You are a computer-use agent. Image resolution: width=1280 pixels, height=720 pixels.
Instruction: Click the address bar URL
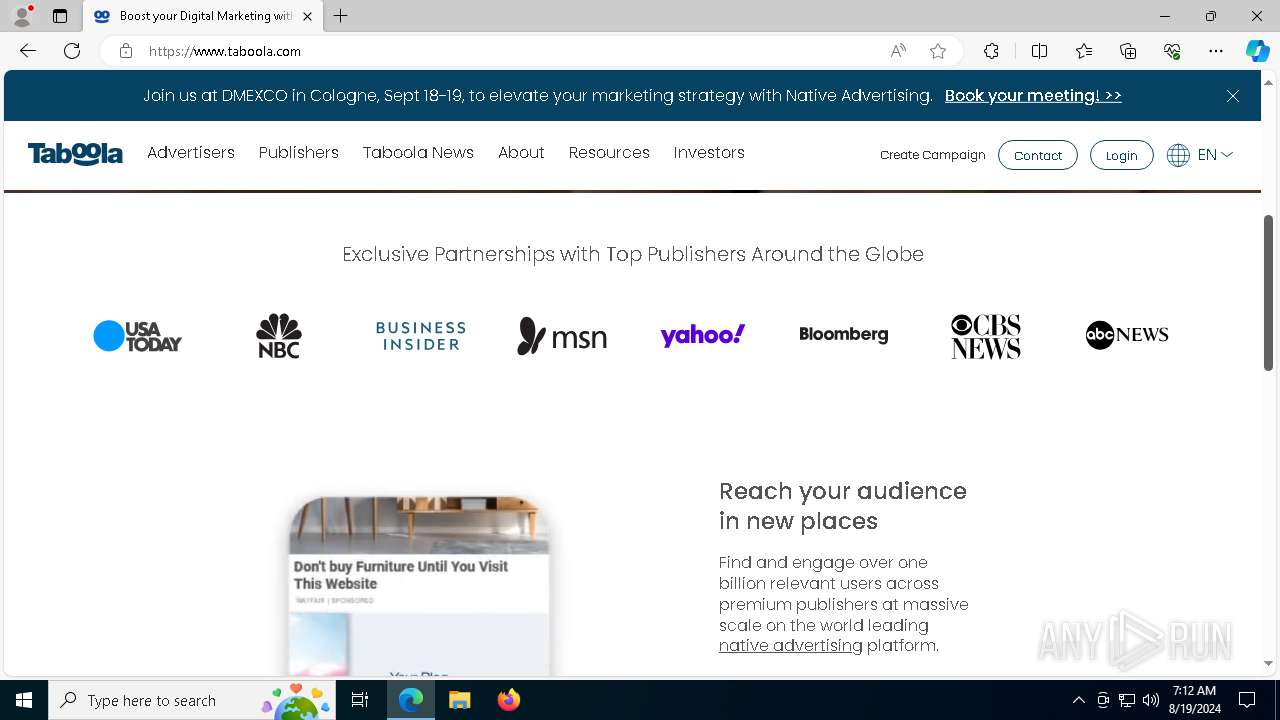click(225, 51)
